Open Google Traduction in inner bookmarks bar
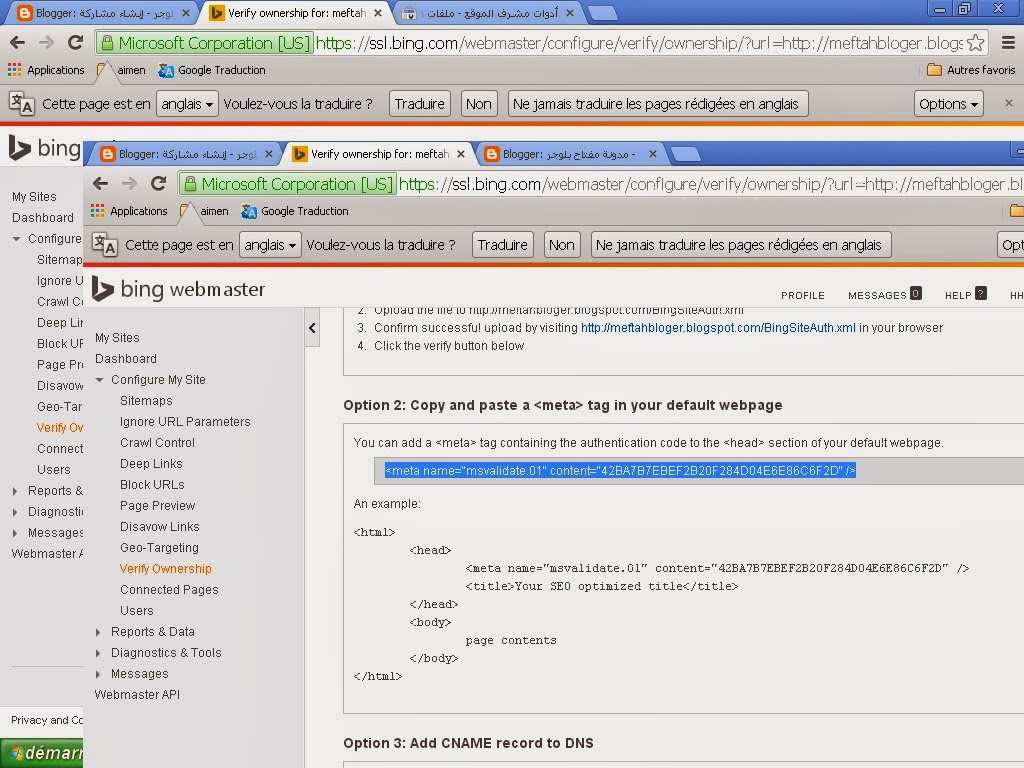 [x=295, y=211]
